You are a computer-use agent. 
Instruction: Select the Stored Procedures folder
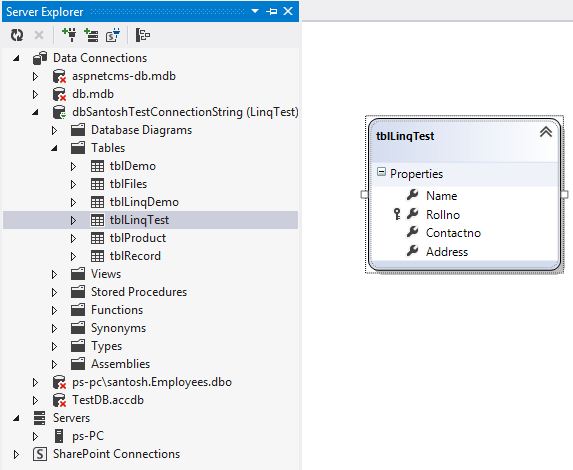139,292
